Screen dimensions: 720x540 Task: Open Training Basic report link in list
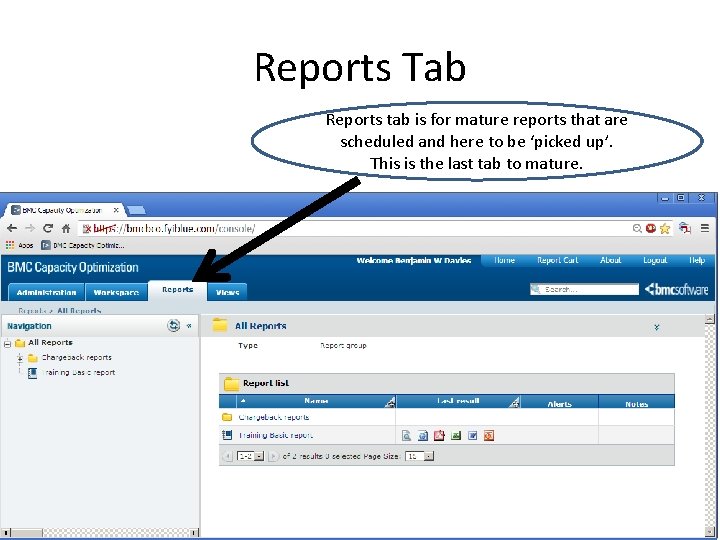point(276,435)
